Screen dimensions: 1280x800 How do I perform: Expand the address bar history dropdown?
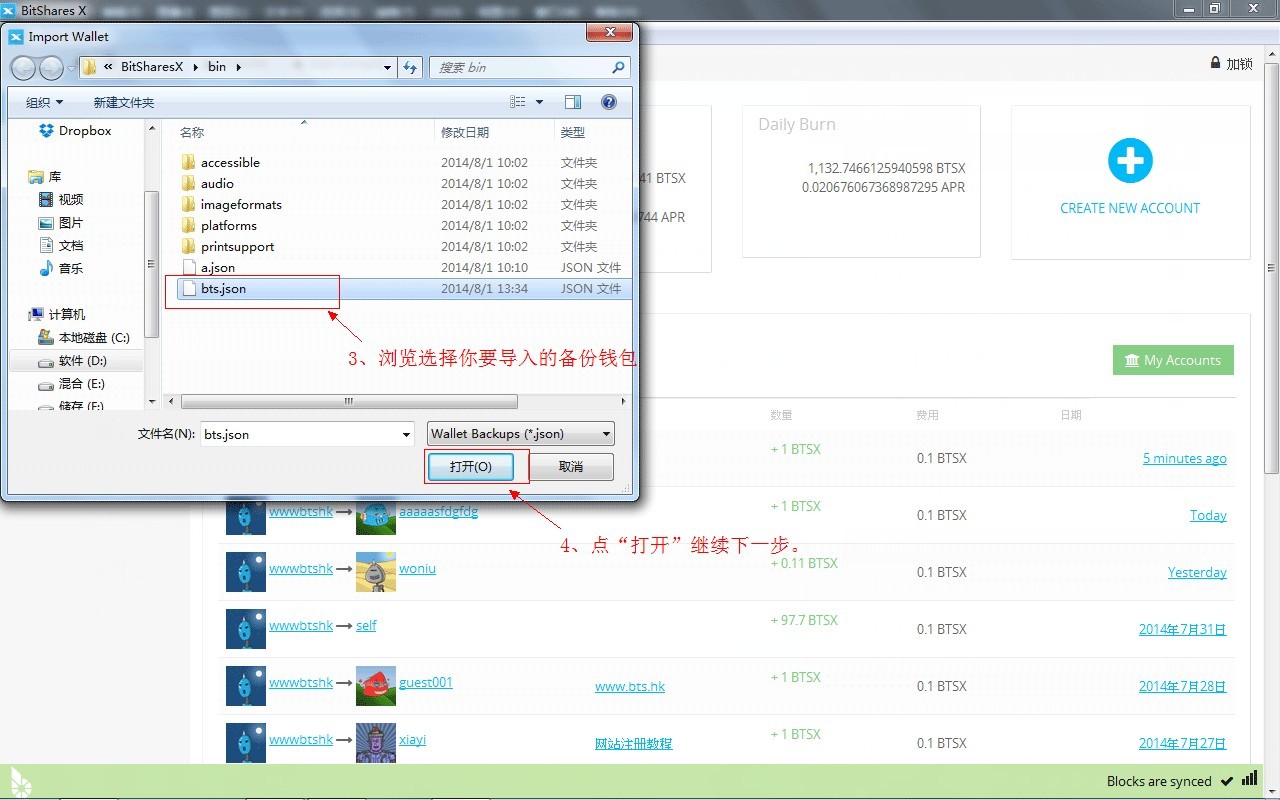388,68
